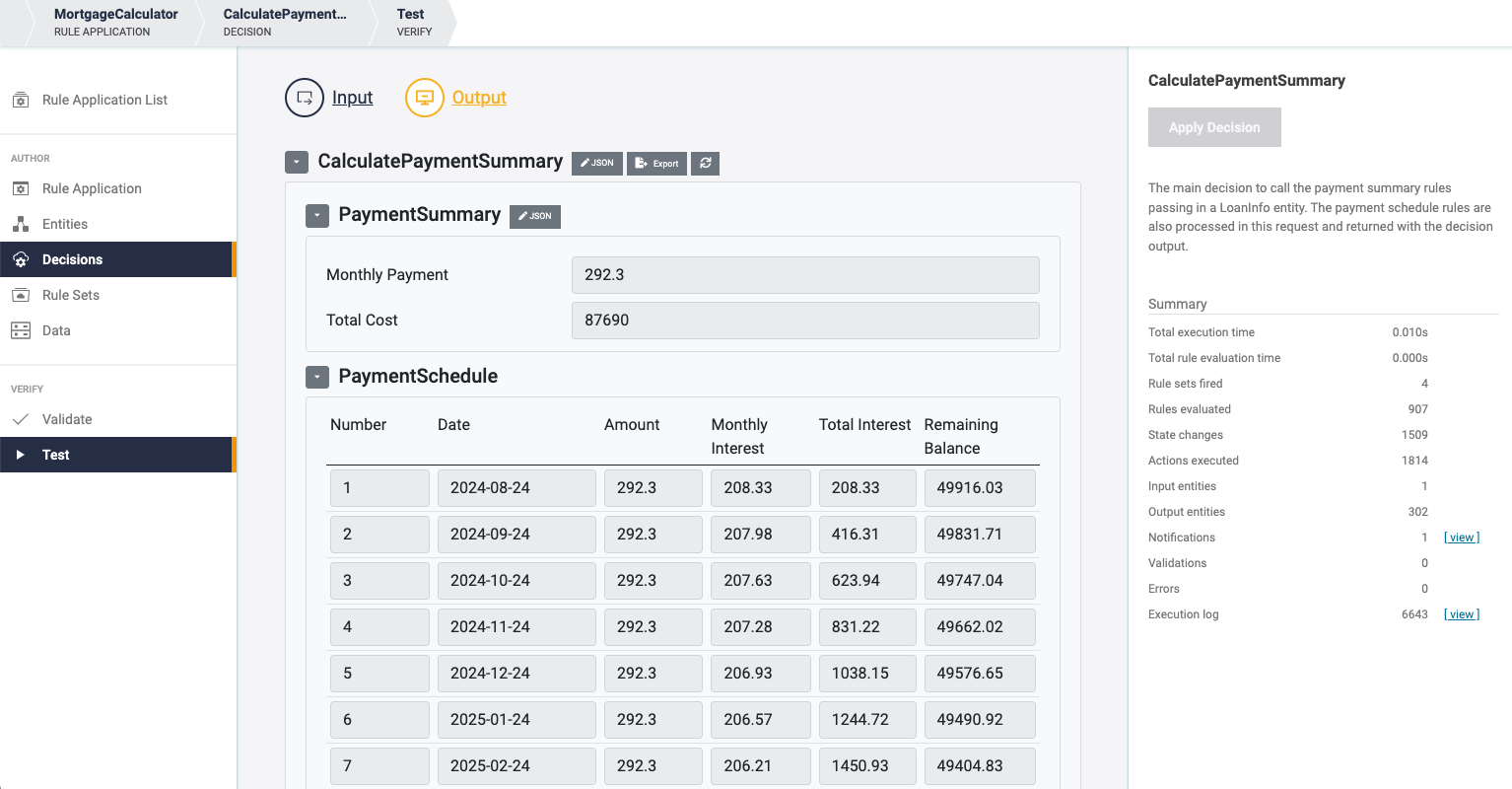
Task: Click the Rule Sets sidebar icon
Action: [x=21, y=295]
